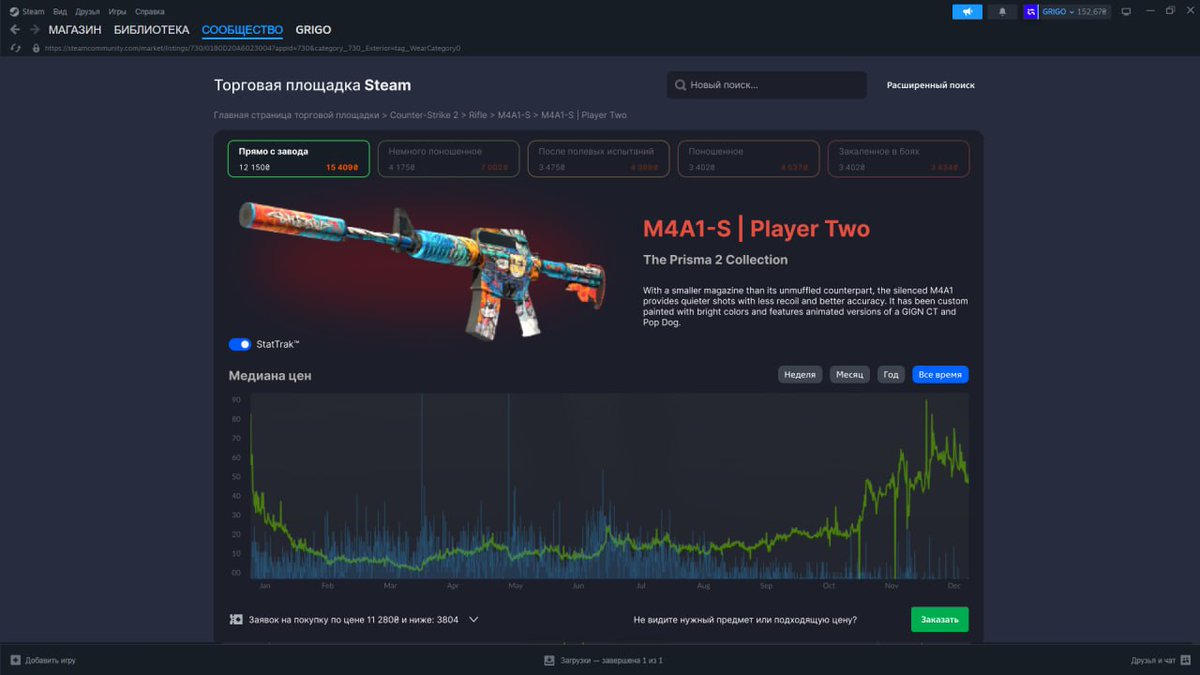The image size is (1200, 675).
Task: Select Немного поношенное wear option
Action: [449, 159]
